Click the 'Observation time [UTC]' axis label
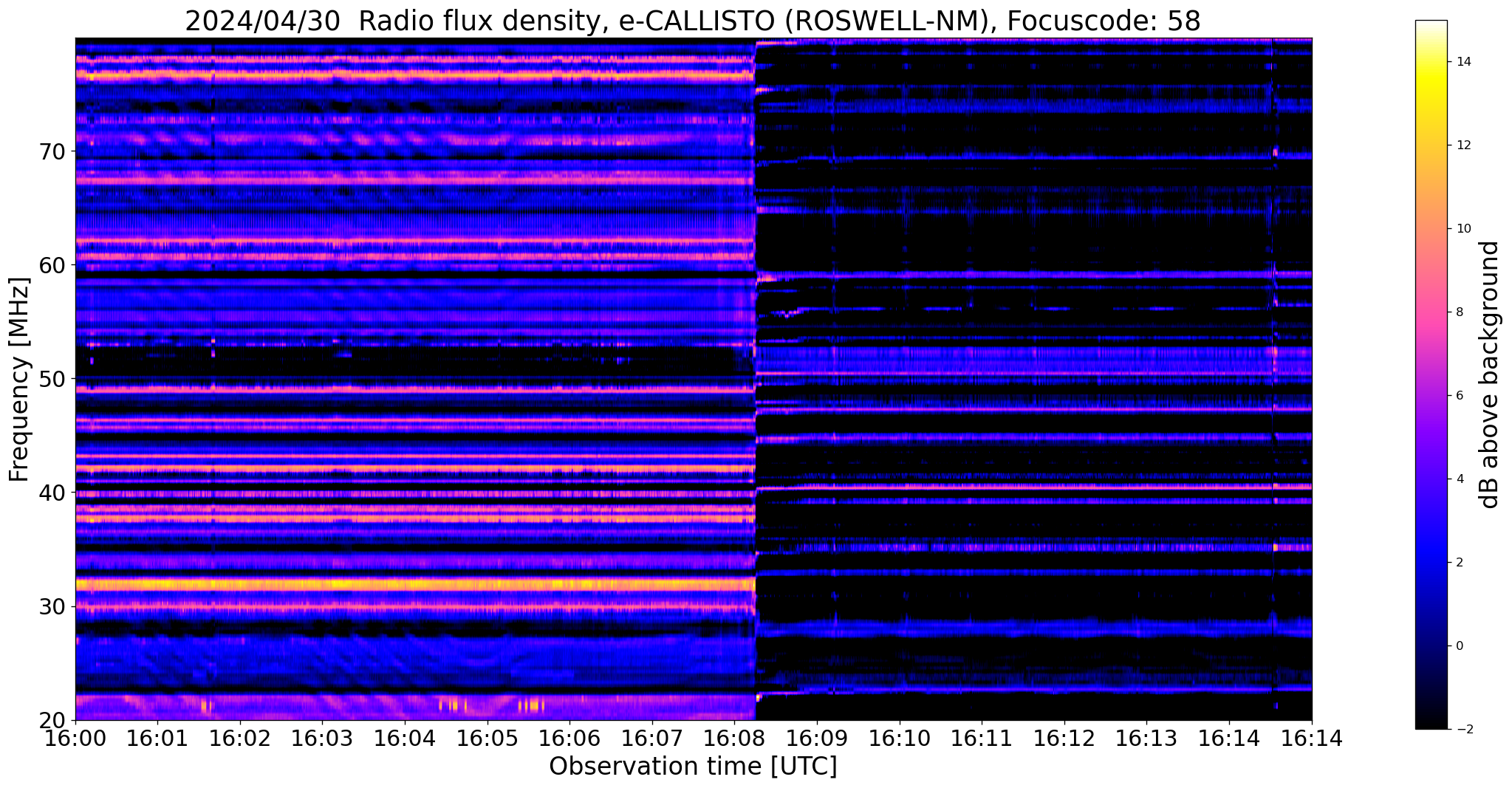1512x788 pixels. [x=693, y=767]
